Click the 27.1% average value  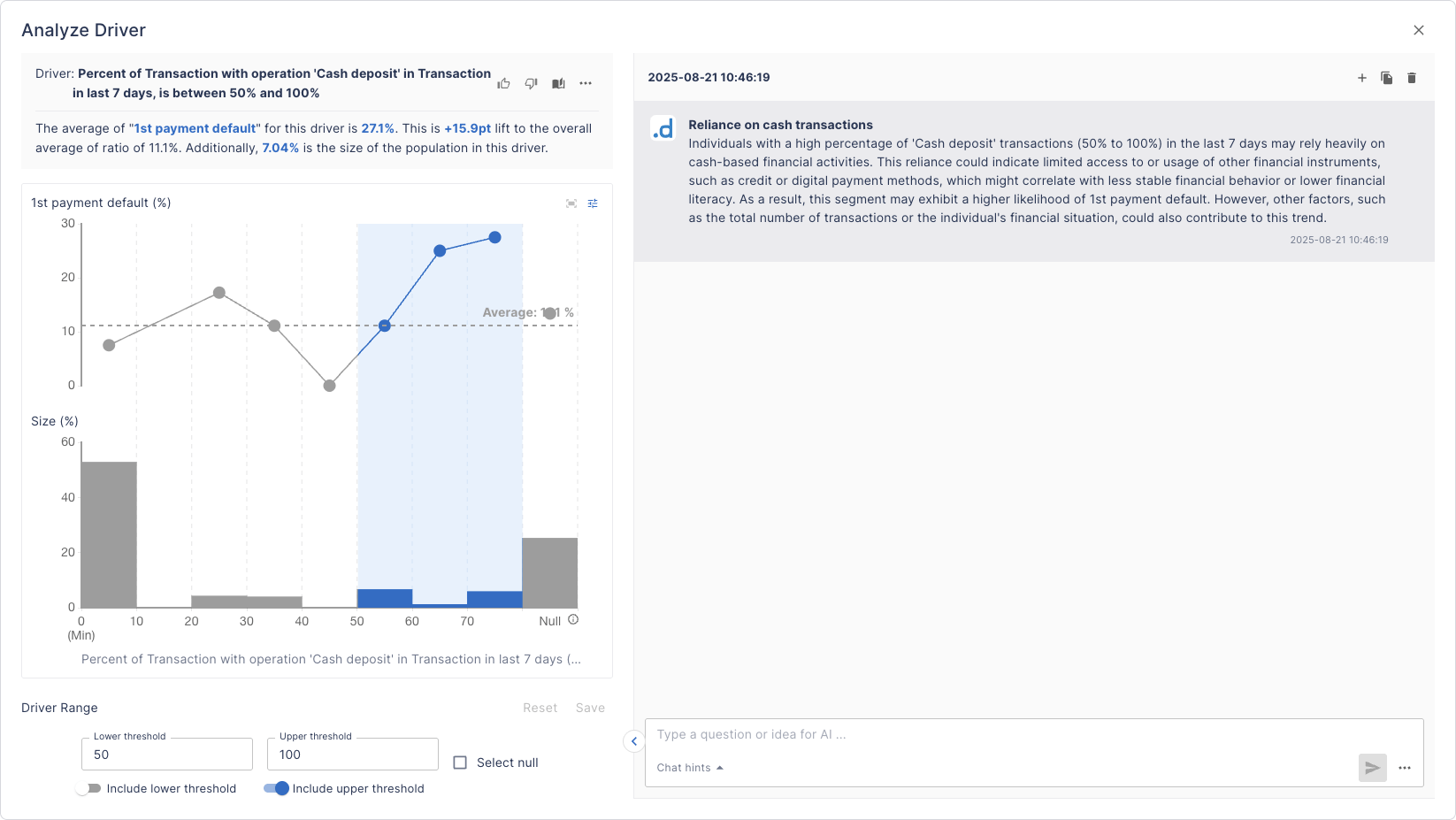pos(378,128)
